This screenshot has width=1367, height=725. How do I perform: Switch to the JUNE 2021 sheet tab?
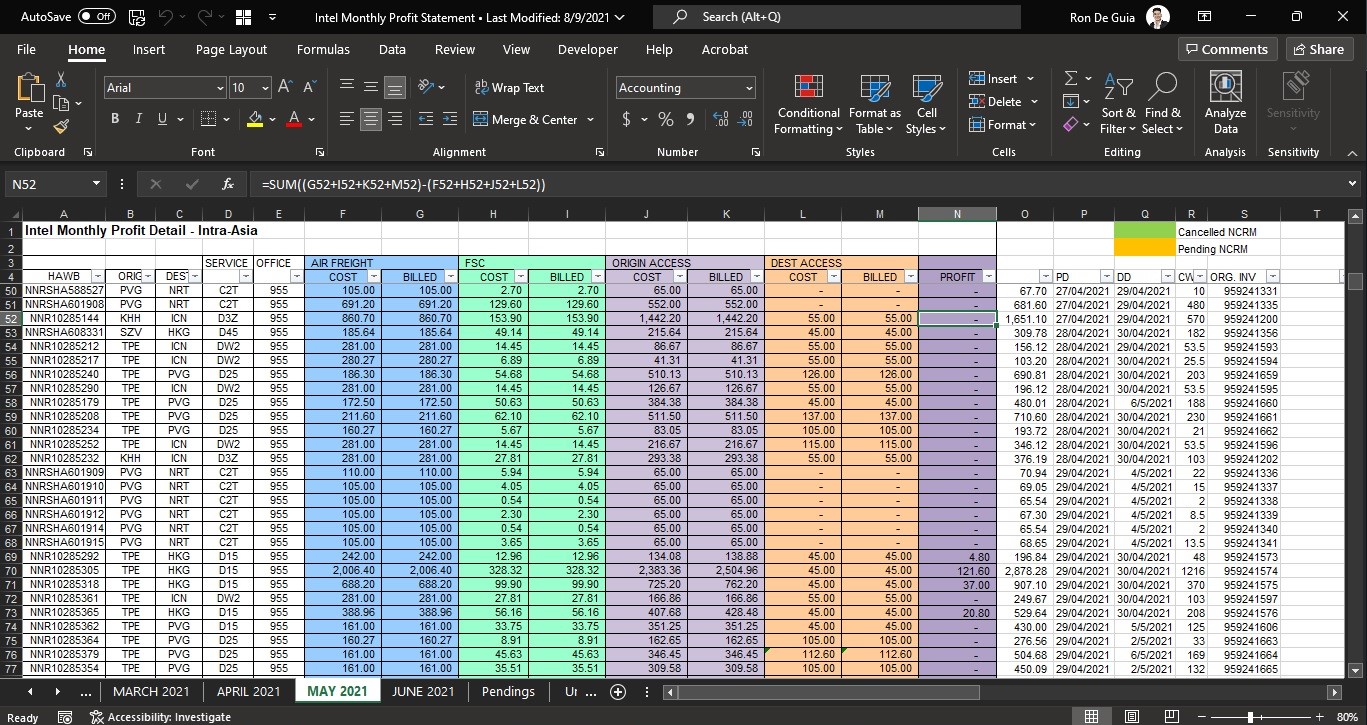(x=423, y=691)
